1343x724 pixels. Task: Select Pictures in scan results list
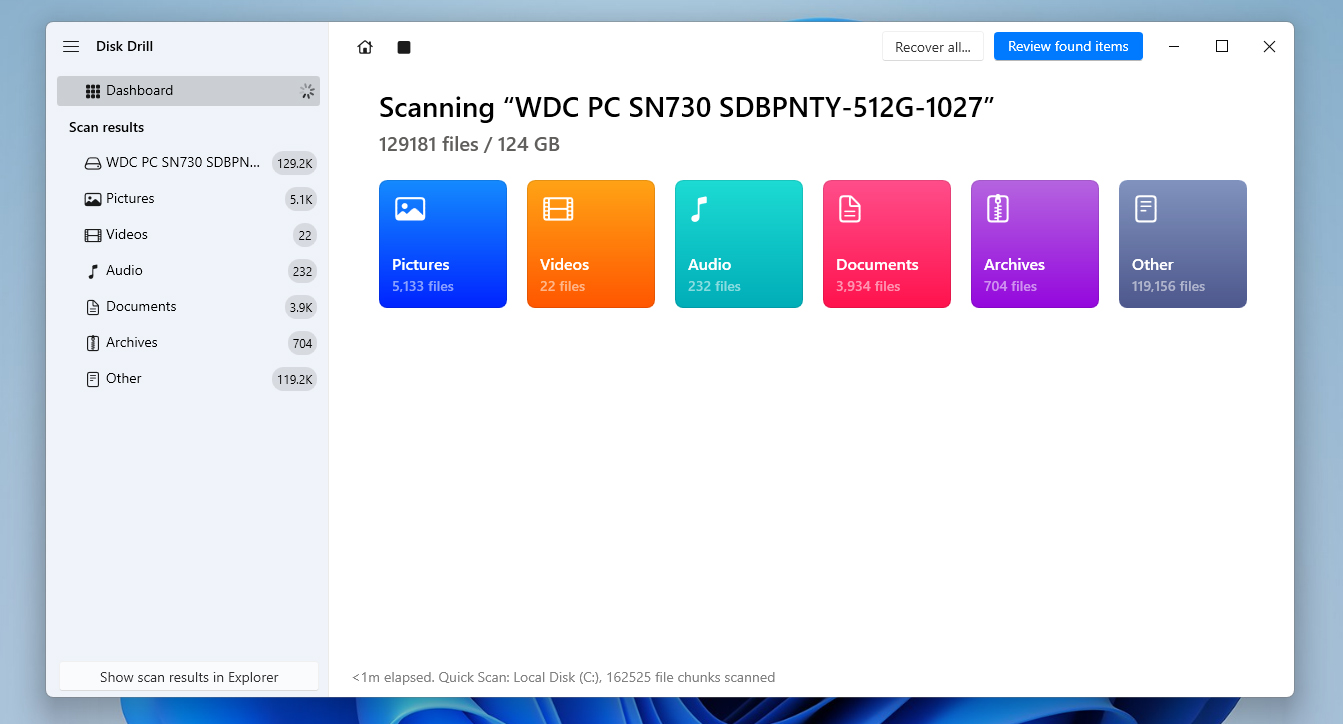[x=188, y=199]
